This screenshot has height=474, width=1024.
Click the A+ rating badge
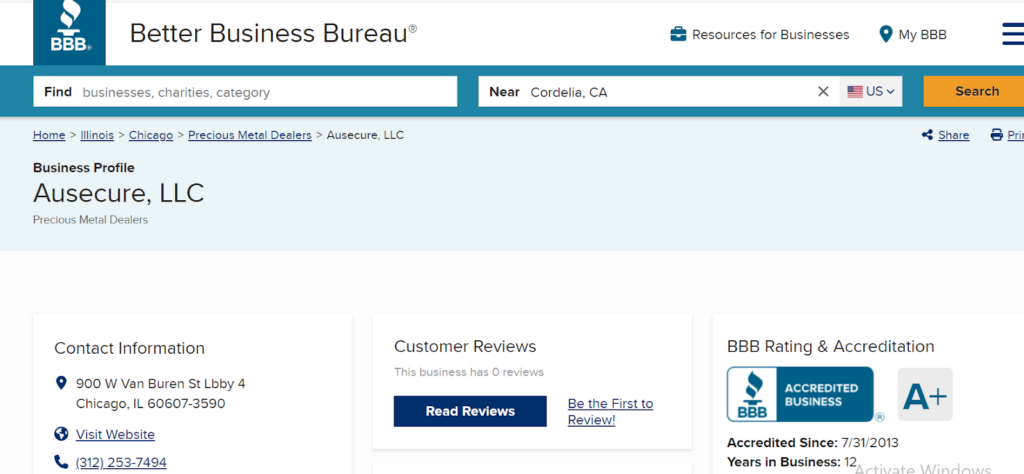pos(925,394)
